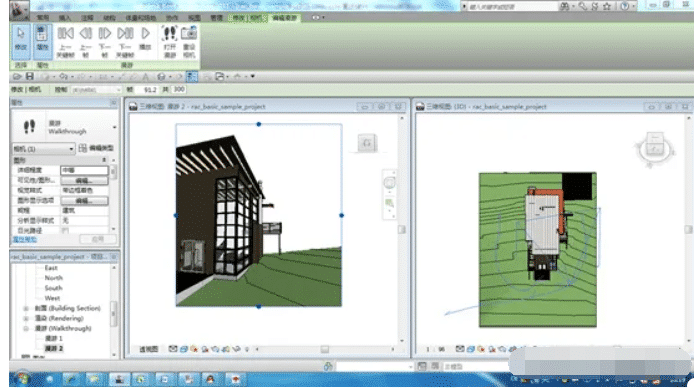Collapse the Walkthrough tree node

pos(26,329)
